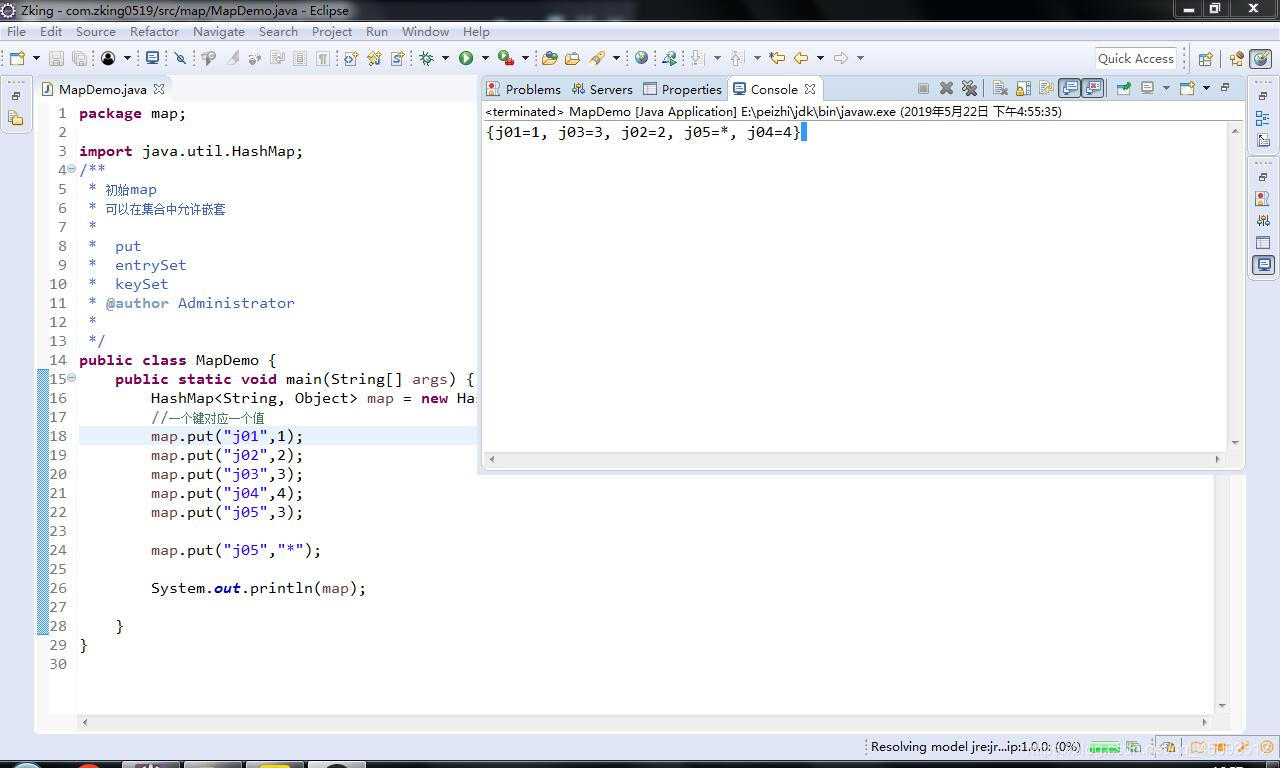Click the Save icon in toolbar

click(x=56, y=58)
